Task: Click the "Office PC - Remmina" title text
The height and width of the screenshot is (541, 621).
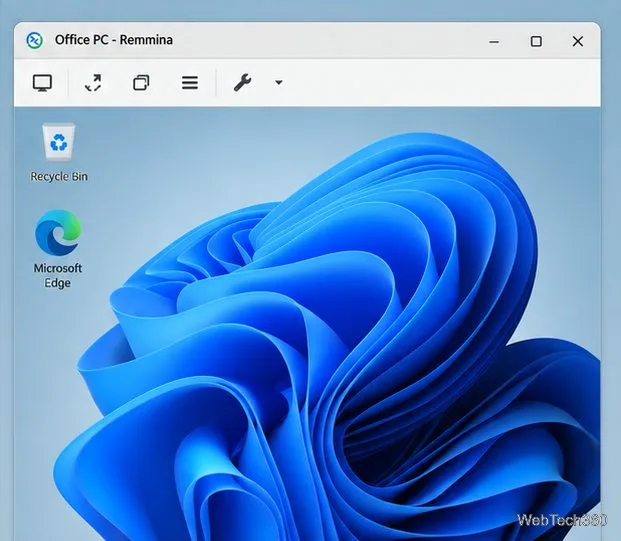Action: 114,40
